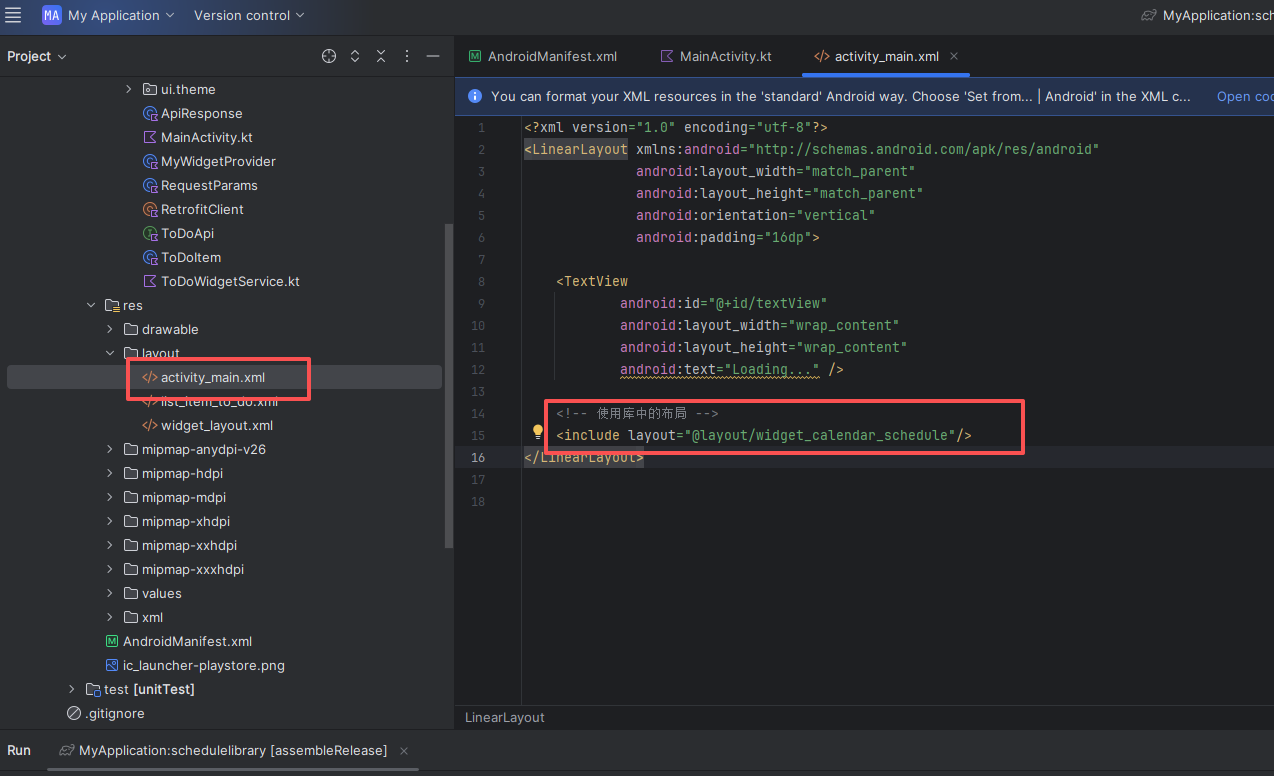The height and width of the screenshot is (776, 1274).
Task: Close the activity_main.xml tab
Action: (954, 56)
